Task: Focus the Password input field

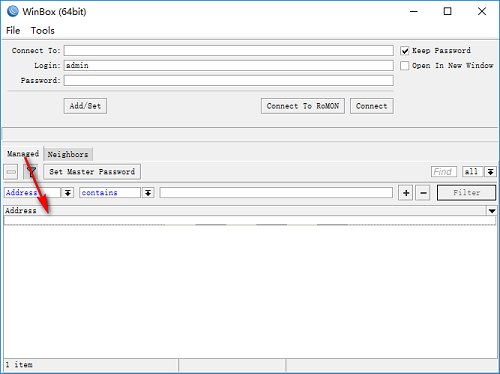Action: [229, 80]
